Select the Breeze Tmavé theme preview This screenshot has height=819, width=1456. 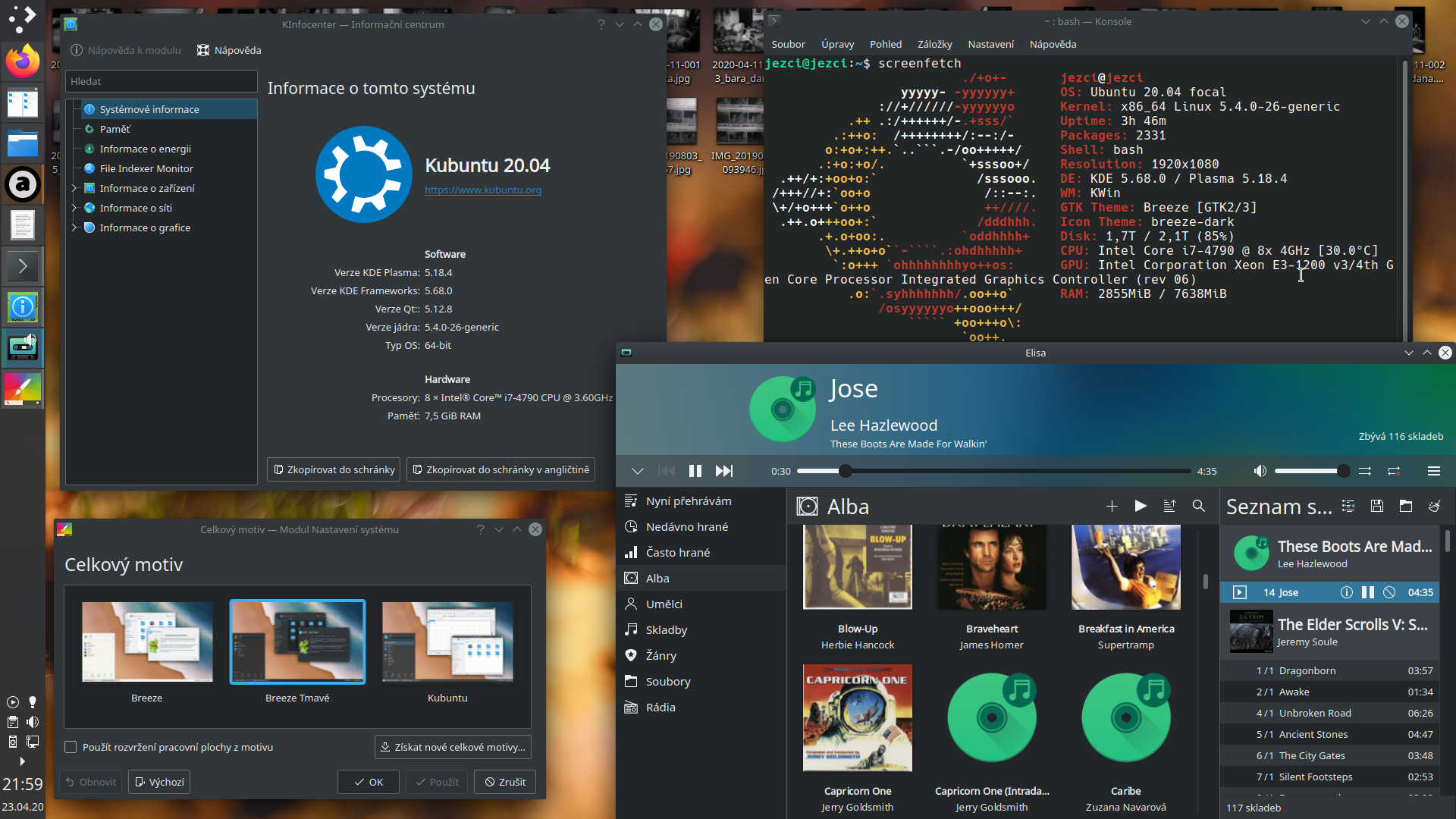click(297, 642)
